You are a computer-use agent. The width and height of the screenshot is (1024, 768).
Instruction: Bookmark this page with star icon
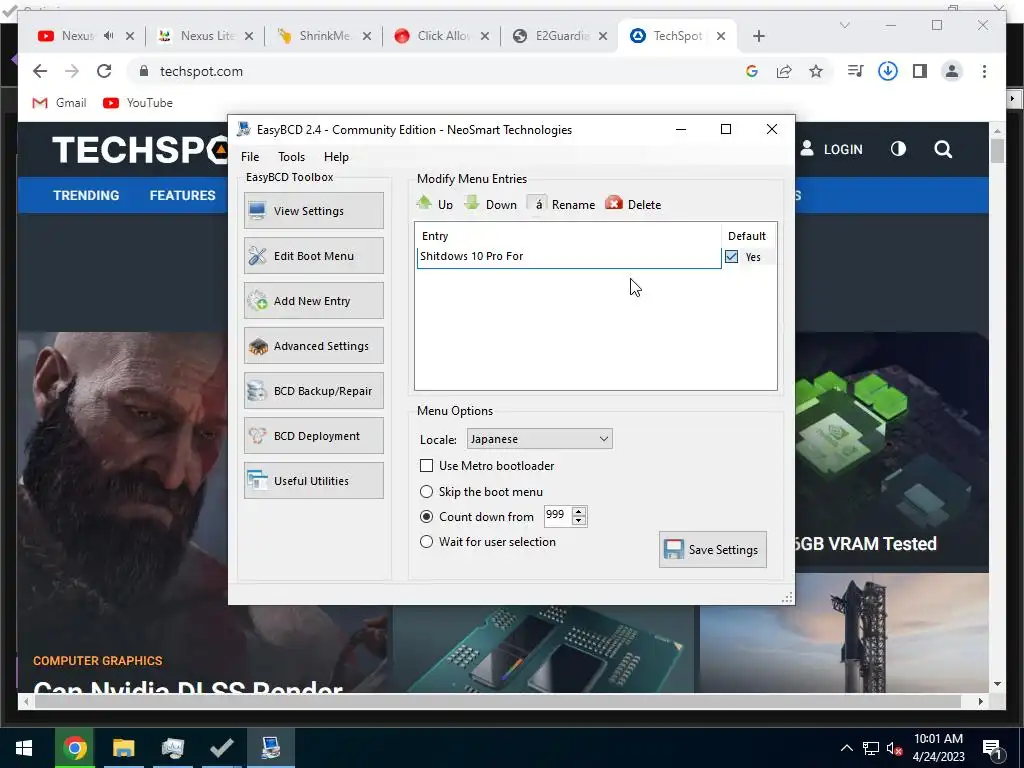(x=816, y=71)
